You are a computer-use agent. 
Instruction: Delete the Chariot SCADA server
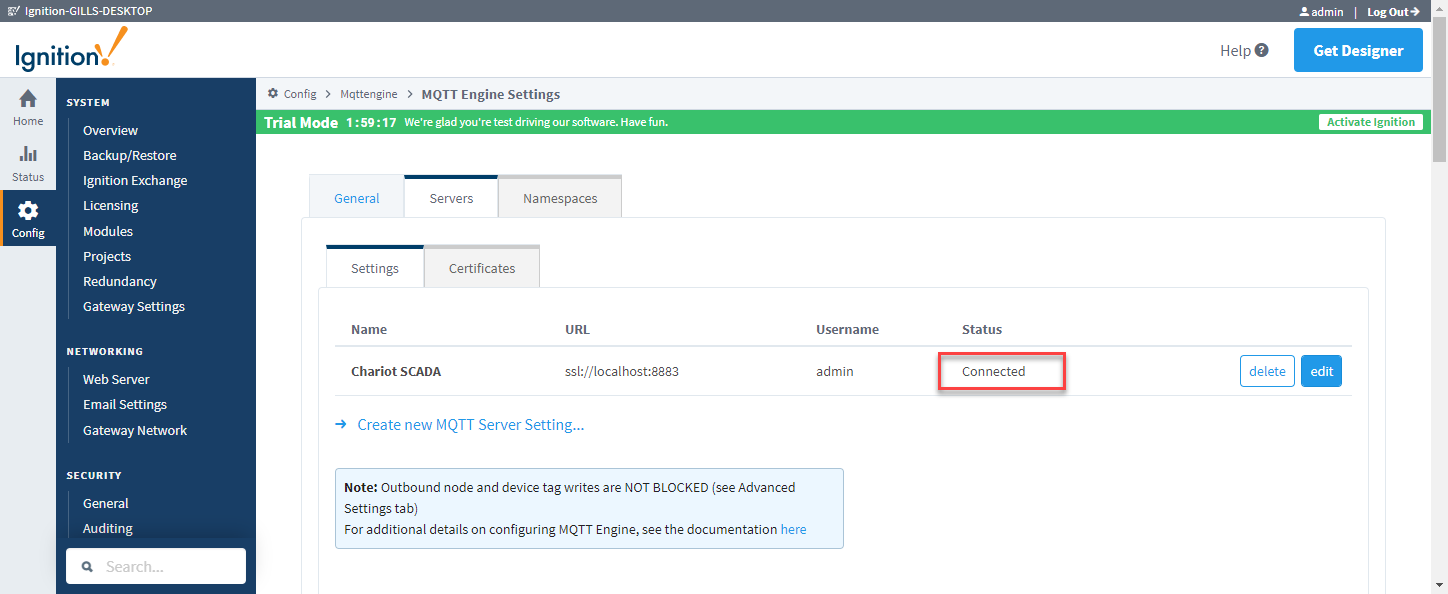point(1267,371)
